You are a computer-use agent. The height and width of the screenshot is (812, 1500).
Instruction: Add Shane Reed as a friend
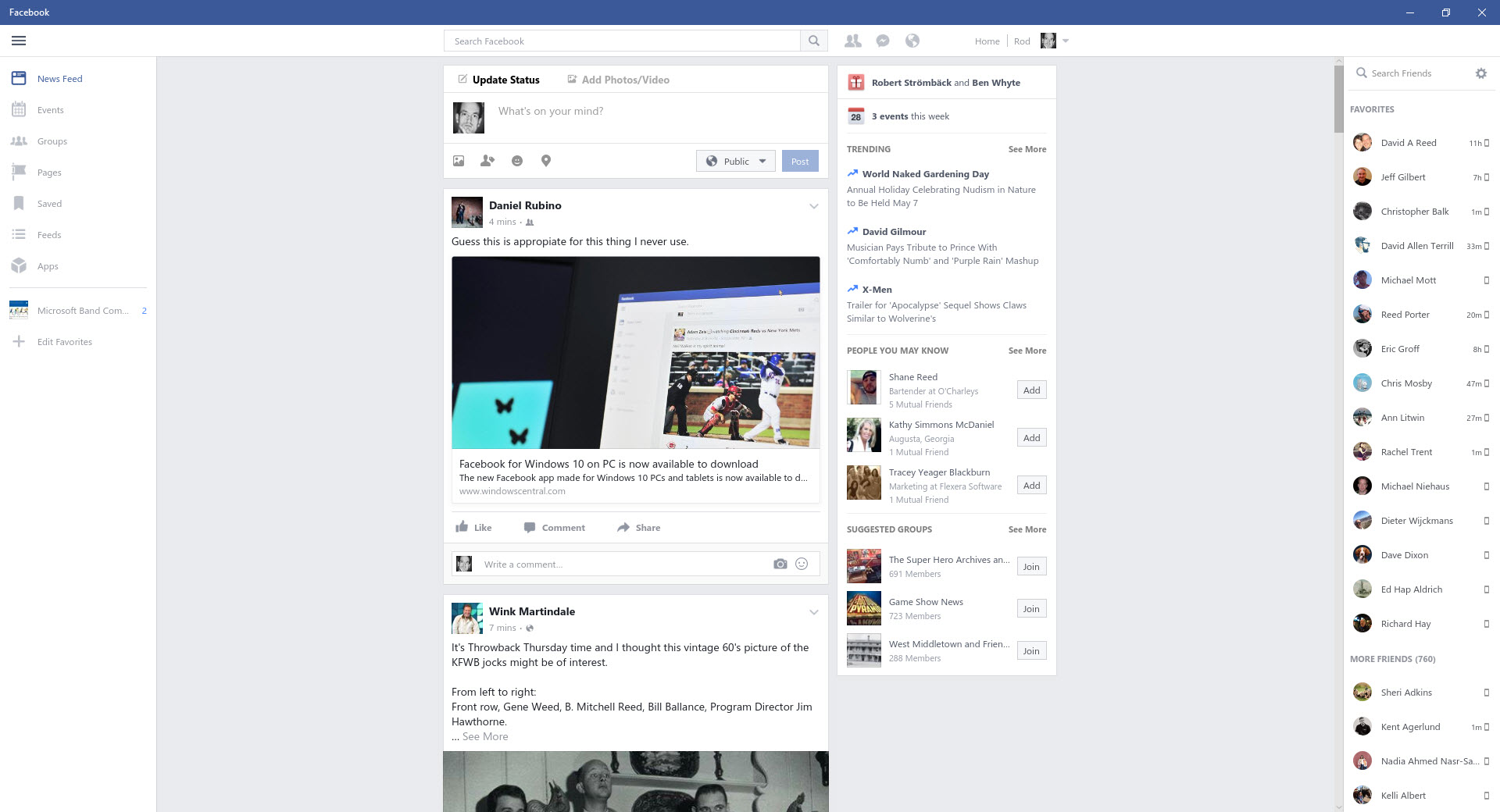click(1031, 390)
